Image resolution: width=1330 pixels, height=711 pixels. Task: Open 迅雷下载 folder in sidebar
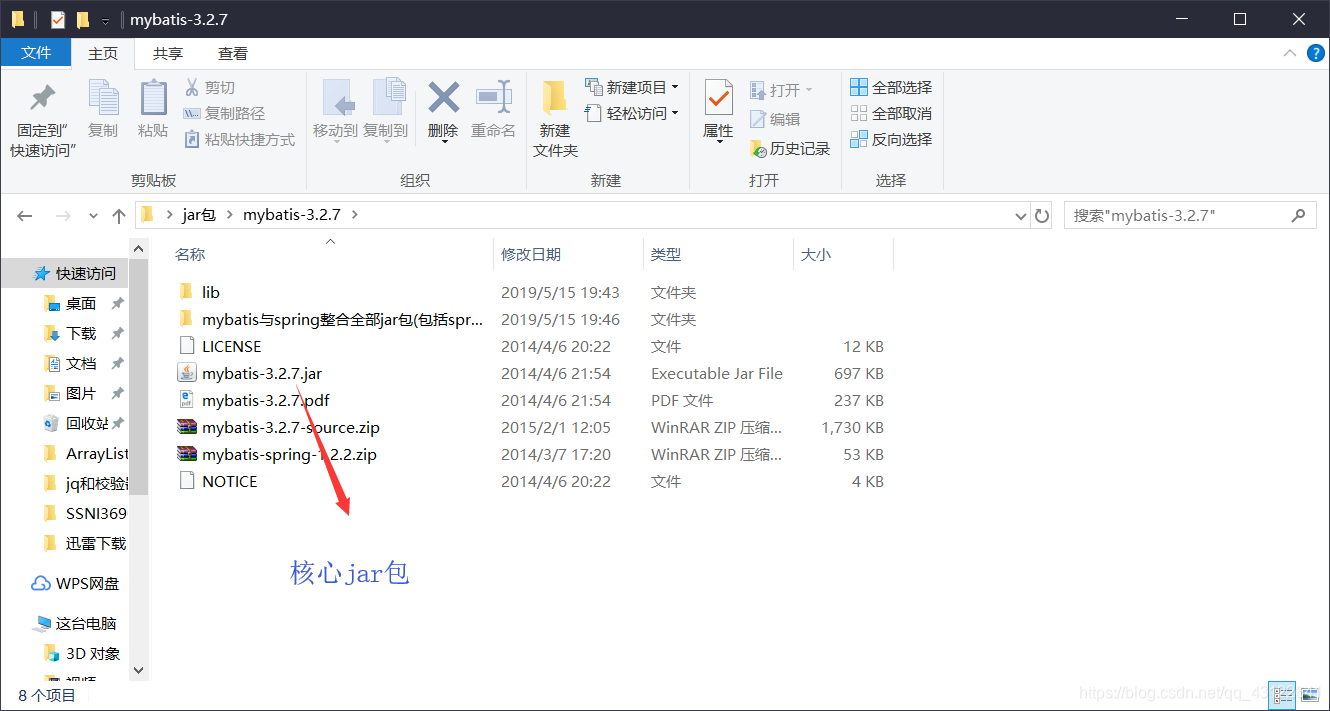click(x=85, y=543)
